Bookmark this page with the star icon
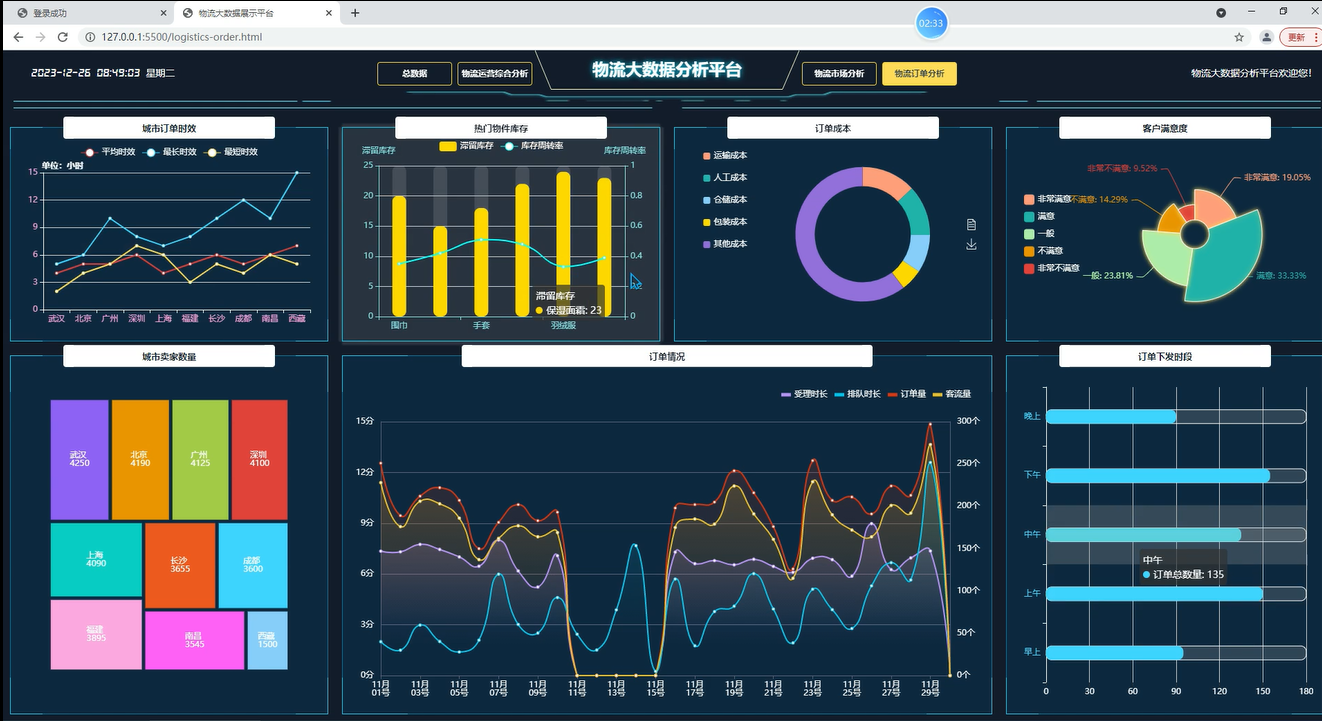This screenshot has height=721, width=1322. (x=1239, y=37)
